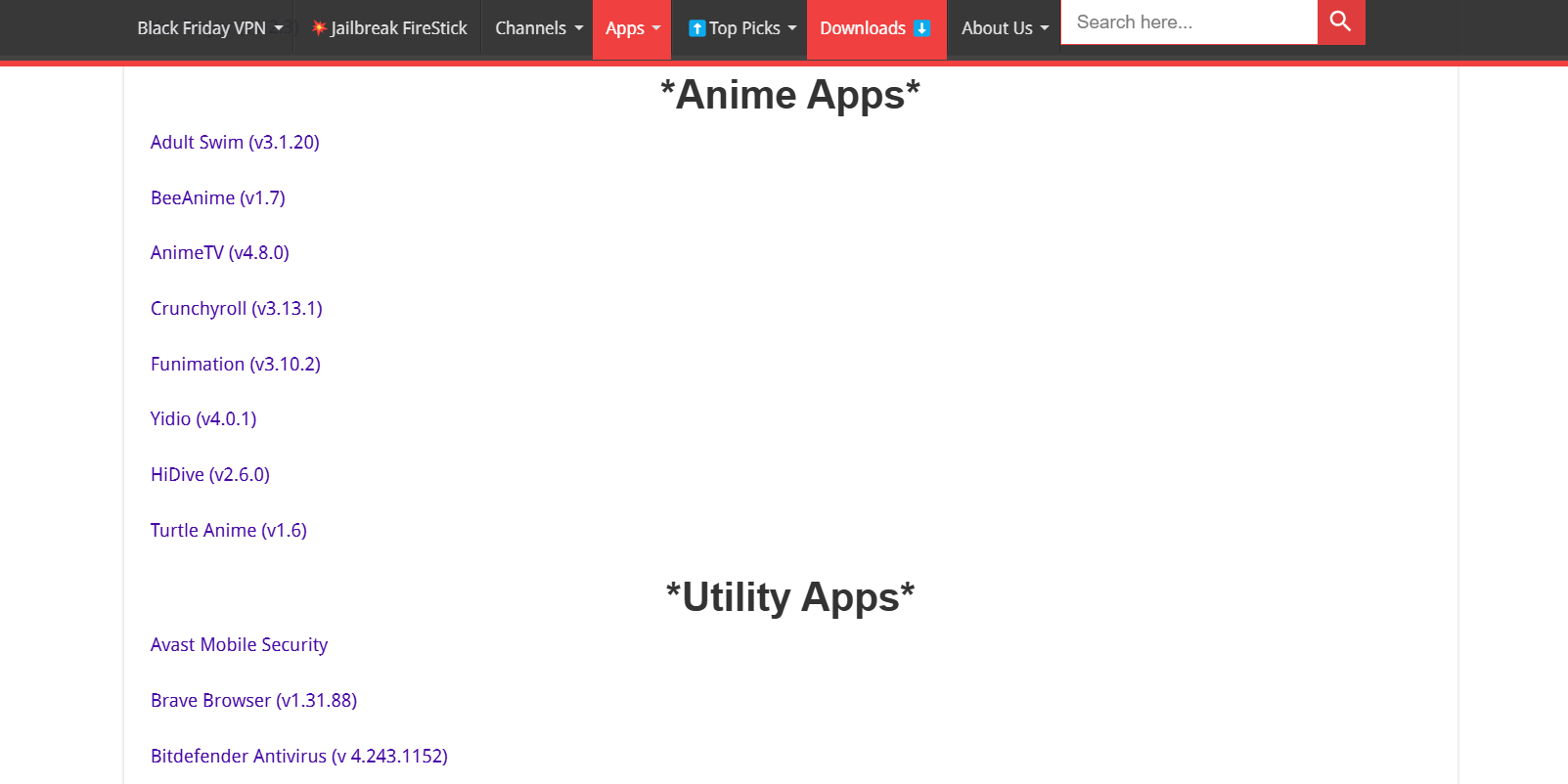
Task: Click the *Anime Apps* heading
Action: point(790,95)
